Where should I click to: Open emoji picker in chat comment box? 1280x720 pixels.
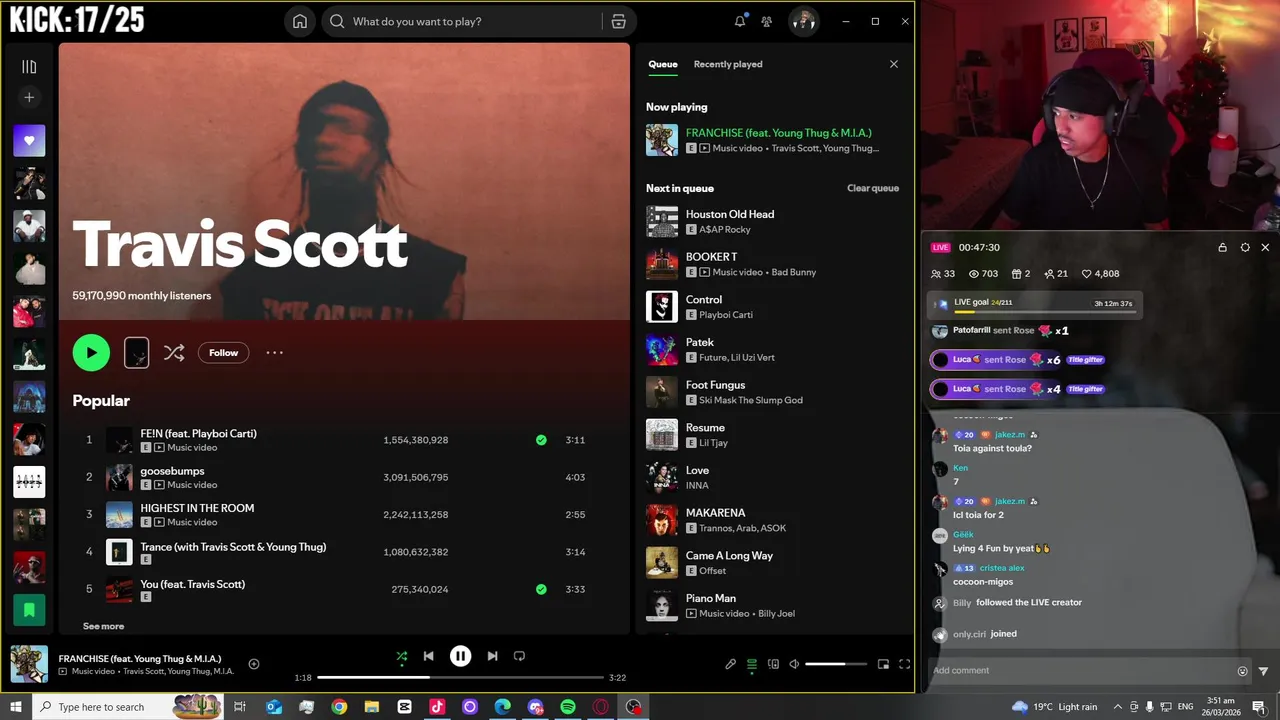point(1243,671)
